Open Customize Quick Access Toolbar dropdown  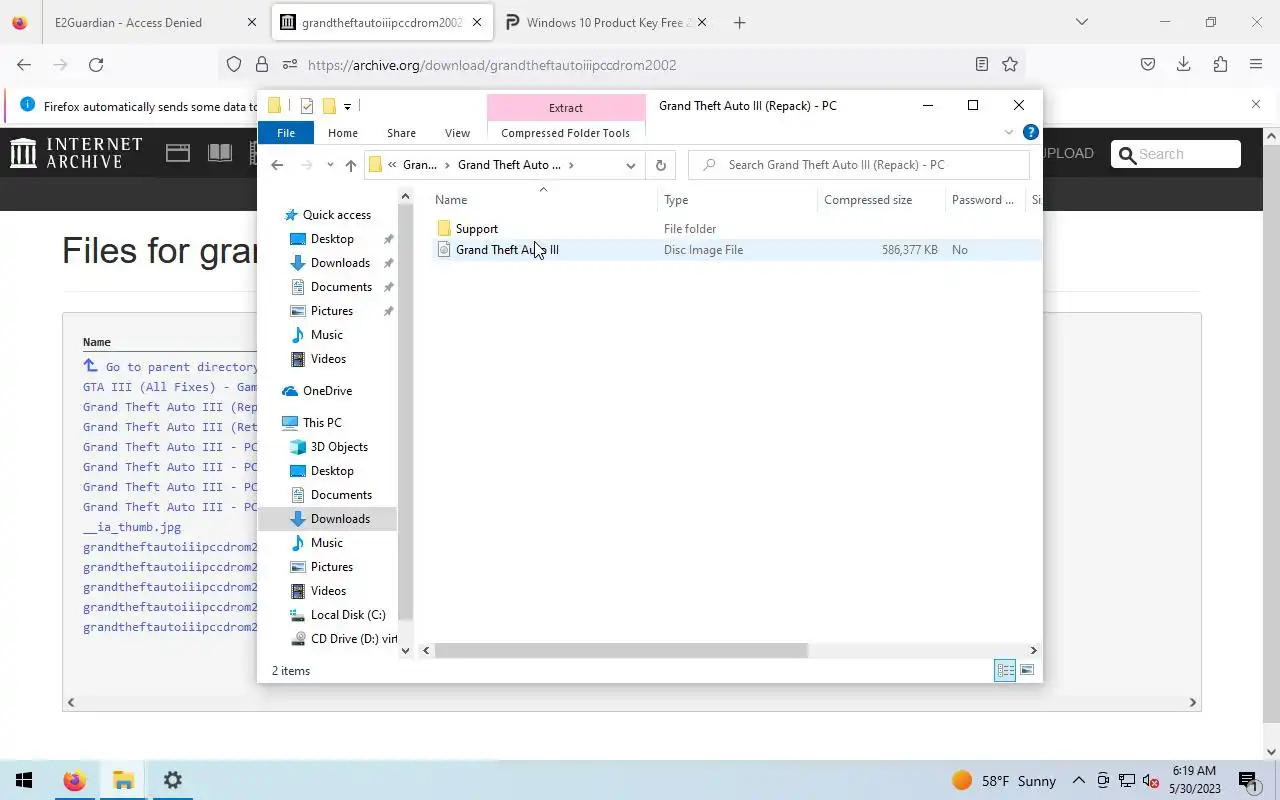point(347,106)
